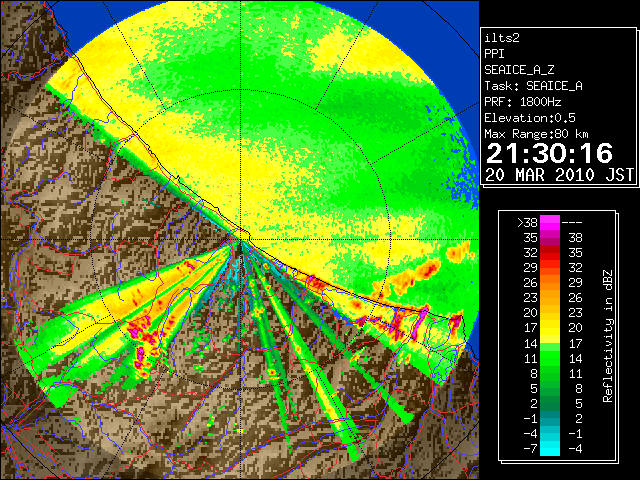Click the "---" legend label
640x480 pixels.
pyautogui.click(x=572, y=222)
